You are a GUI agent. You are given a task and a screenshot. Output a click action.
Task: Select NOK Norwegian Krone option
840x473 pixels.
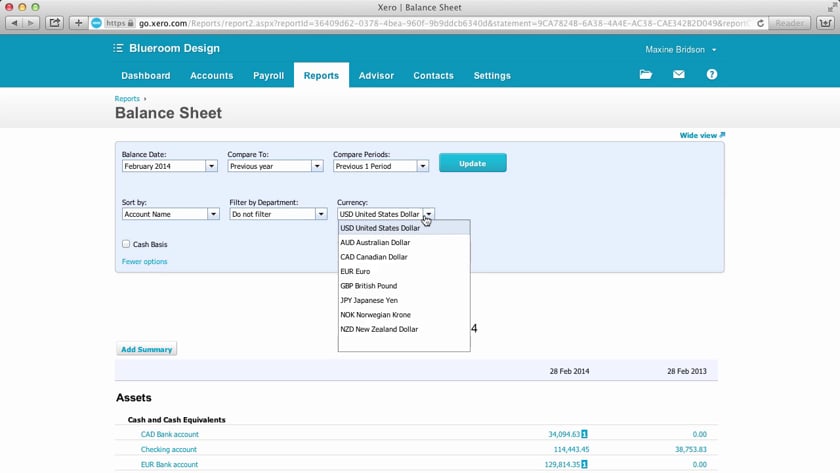coord(404,314)
